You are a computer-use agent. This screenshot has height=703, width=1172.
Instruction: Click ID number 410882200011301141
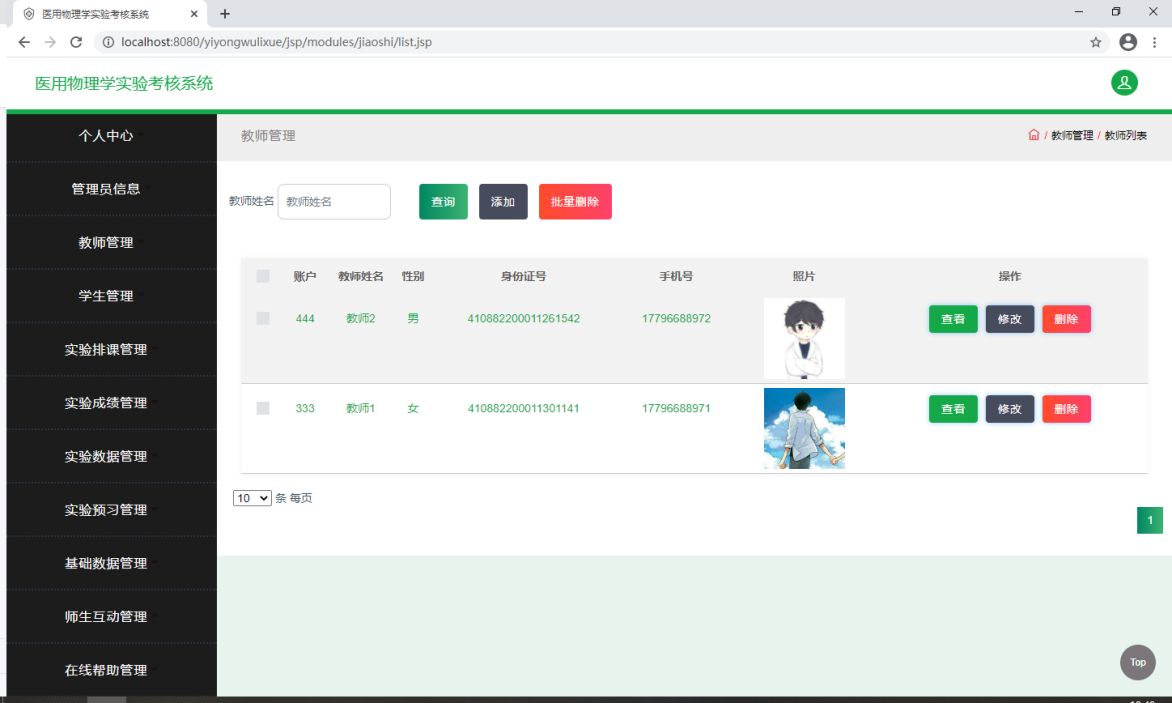tap(523, 408)
